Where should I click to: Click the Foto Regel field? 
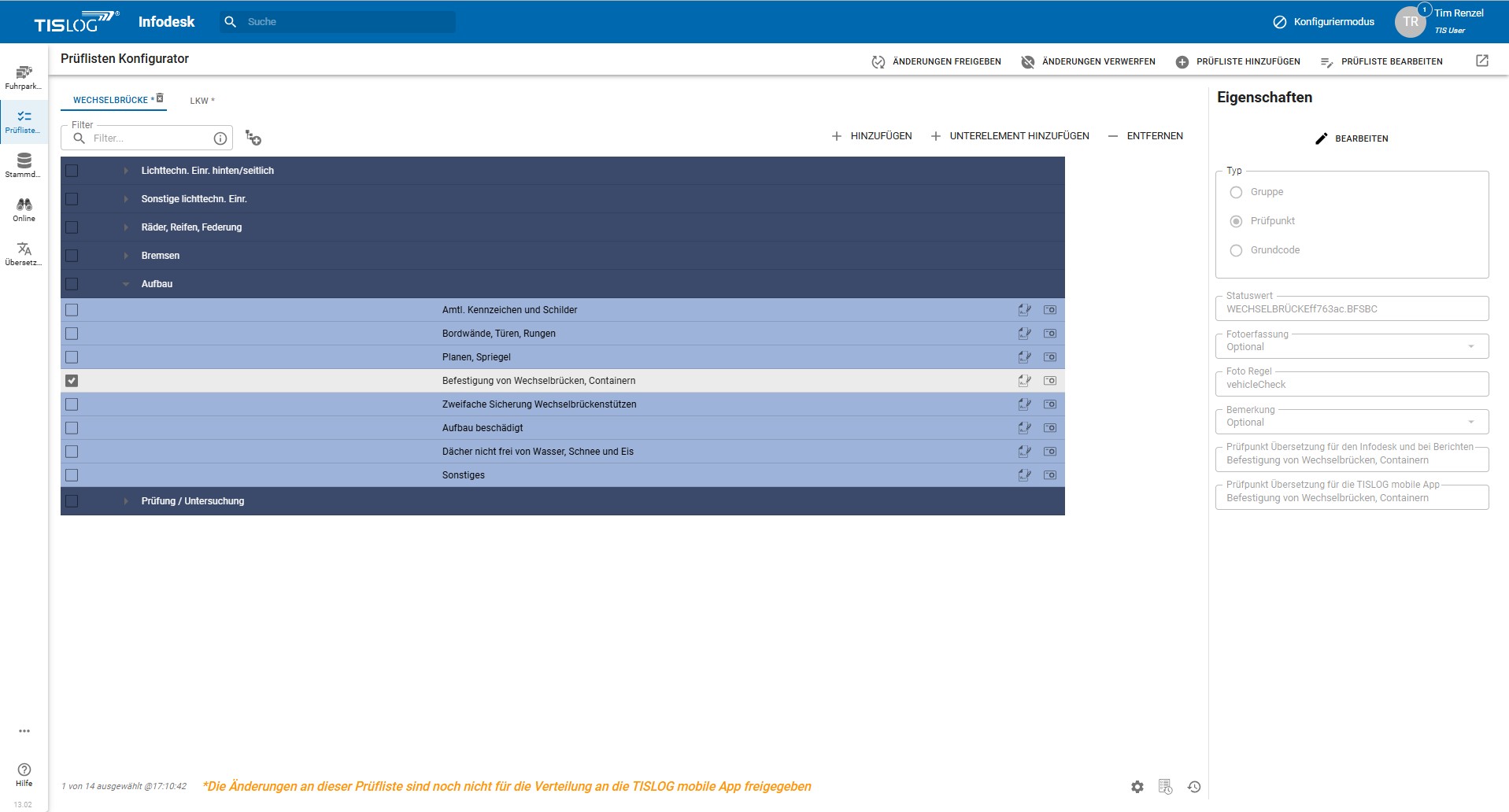pos(1352,384)
